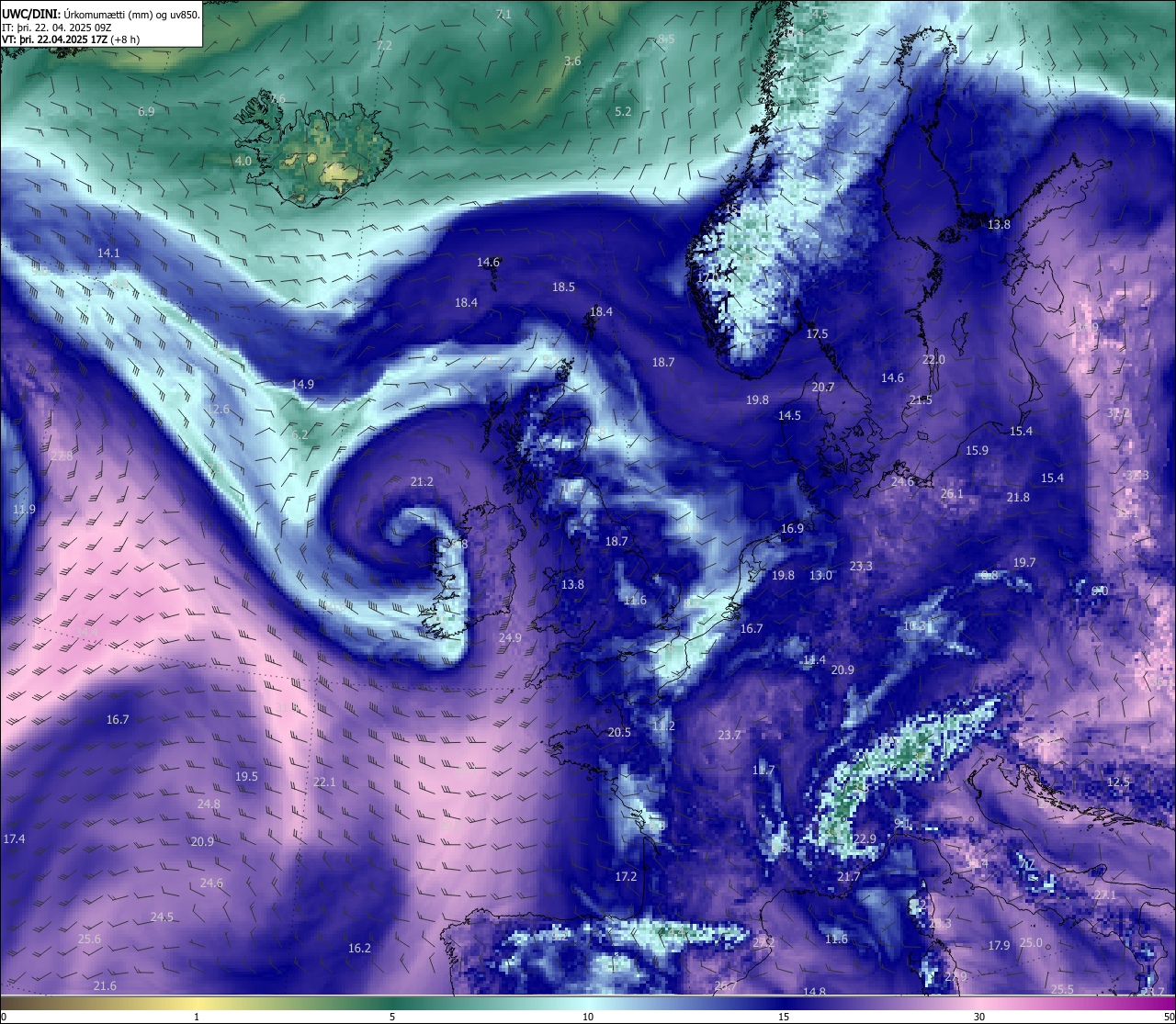Click the 30 tick on color scale

pos(979,1017)
